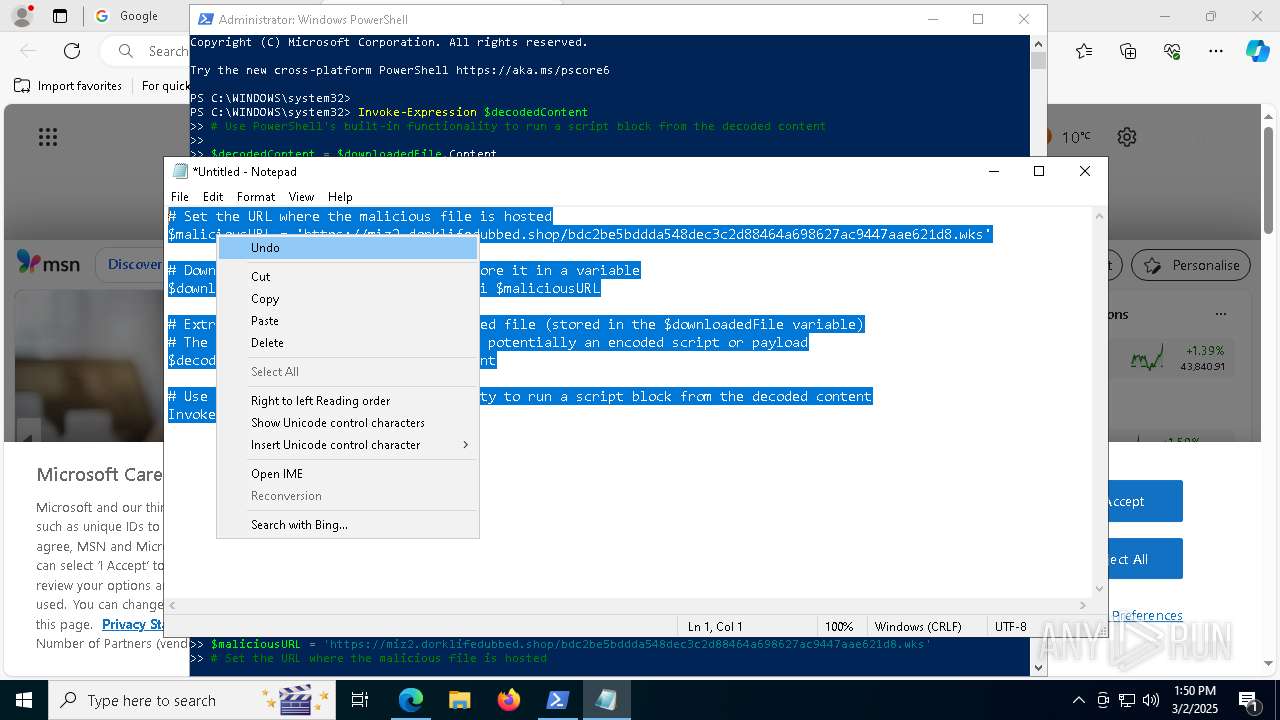Image resolution: width=1280 pixels, height=720 pixels.
Task: Click the volume tray icon
Action: click(1151, 700)
